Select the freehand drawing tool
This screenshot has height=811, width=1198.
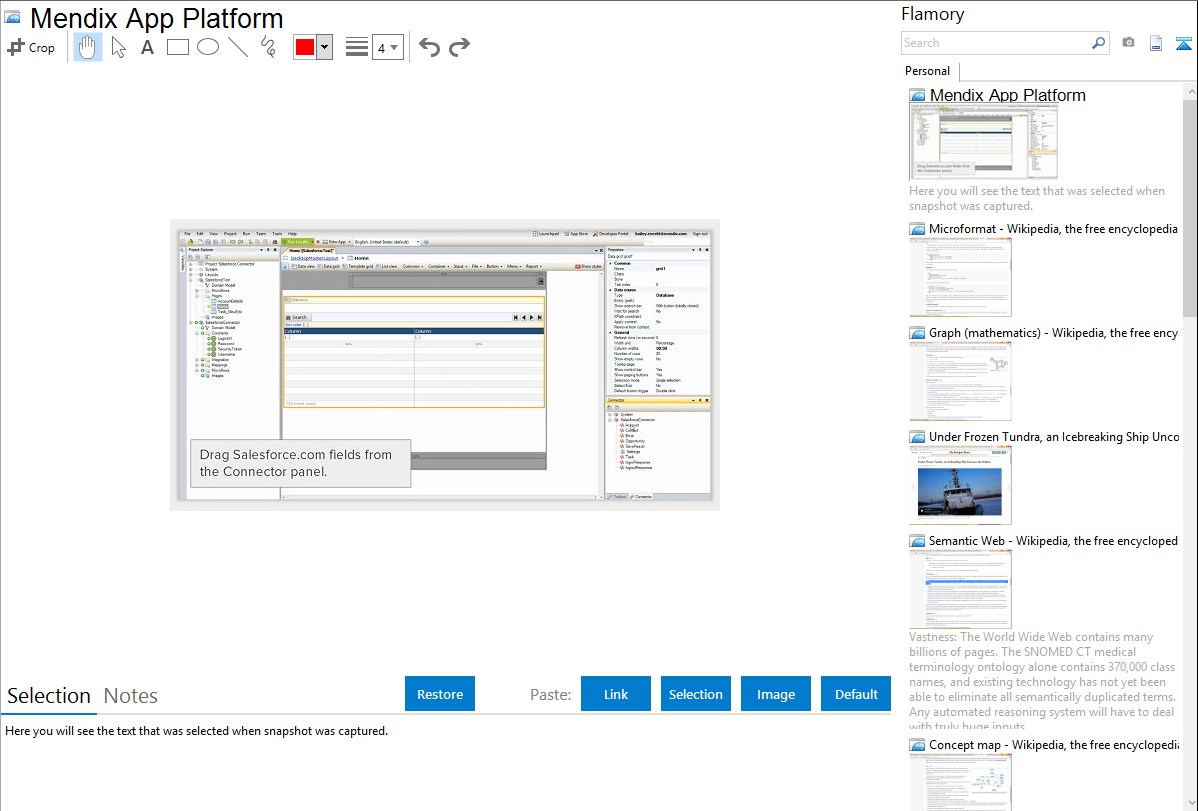[x=268, y=47]
